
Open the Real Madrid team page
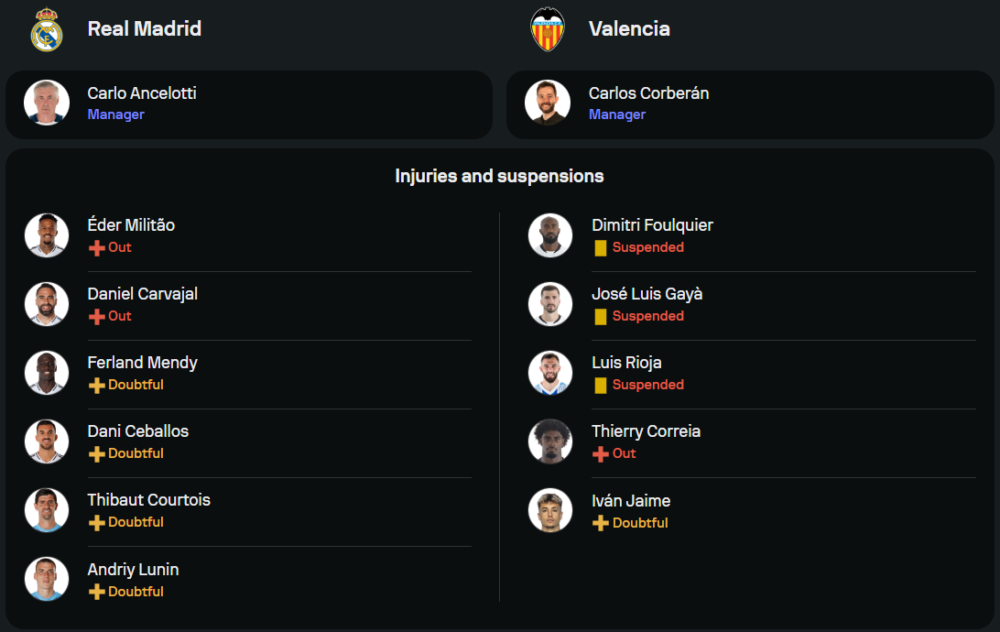pyautogui.click(x=144, y=29)
